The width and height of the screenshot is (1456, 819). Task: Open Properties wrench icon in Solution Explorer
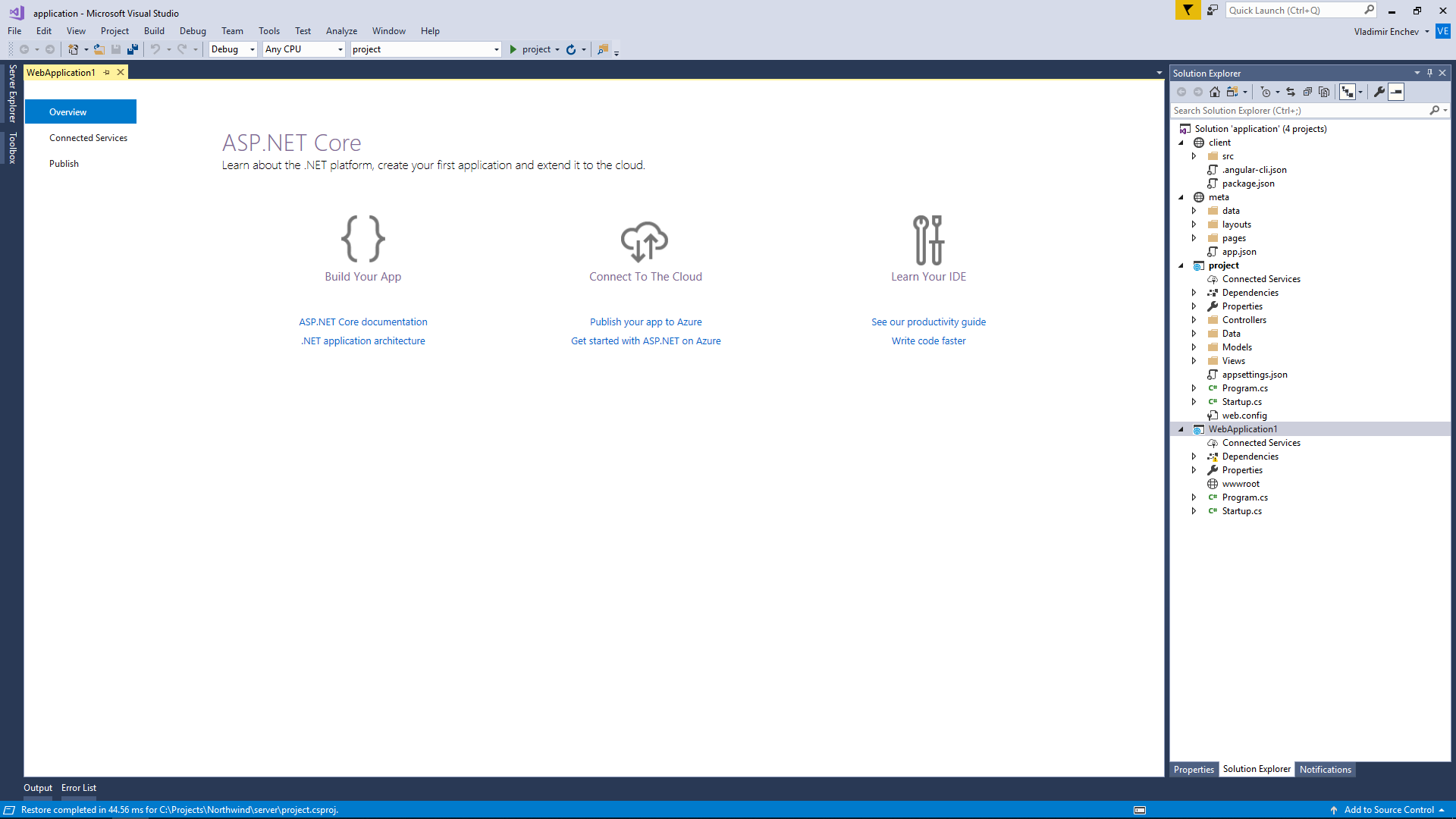pos(1379,92)
